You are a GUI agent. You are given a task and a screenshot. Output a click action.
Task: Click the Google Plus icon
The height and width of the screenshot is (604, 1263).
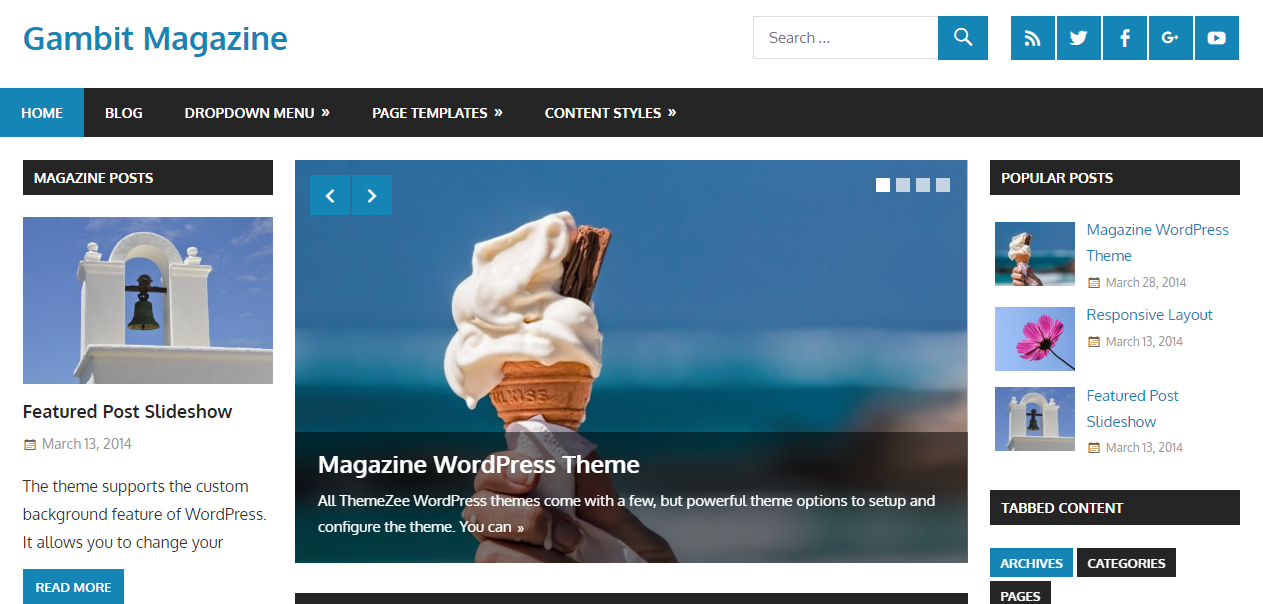pyautogui.click(x=1171, y=38)
